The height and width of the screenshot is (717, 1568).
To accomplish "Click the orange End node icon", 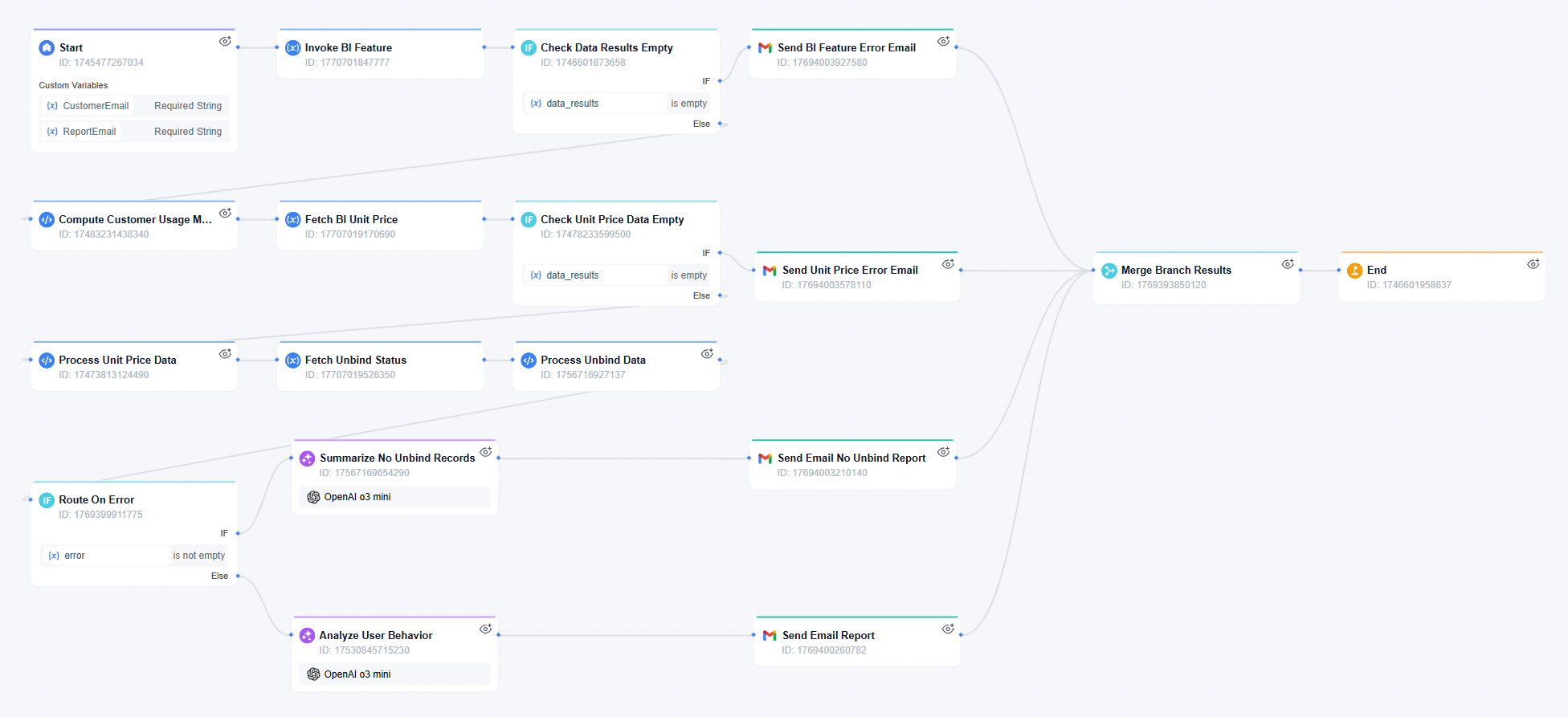I will point(1354,271).
